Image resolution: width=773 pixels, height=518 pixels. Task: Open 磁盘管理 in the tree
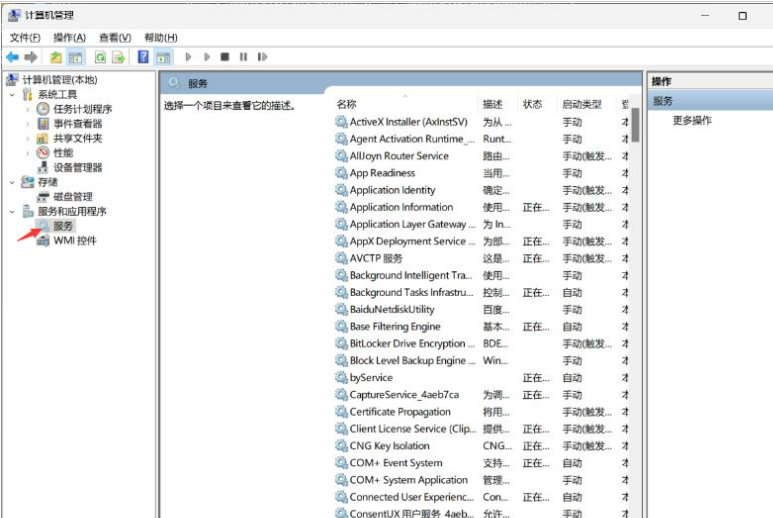[72, 197]
